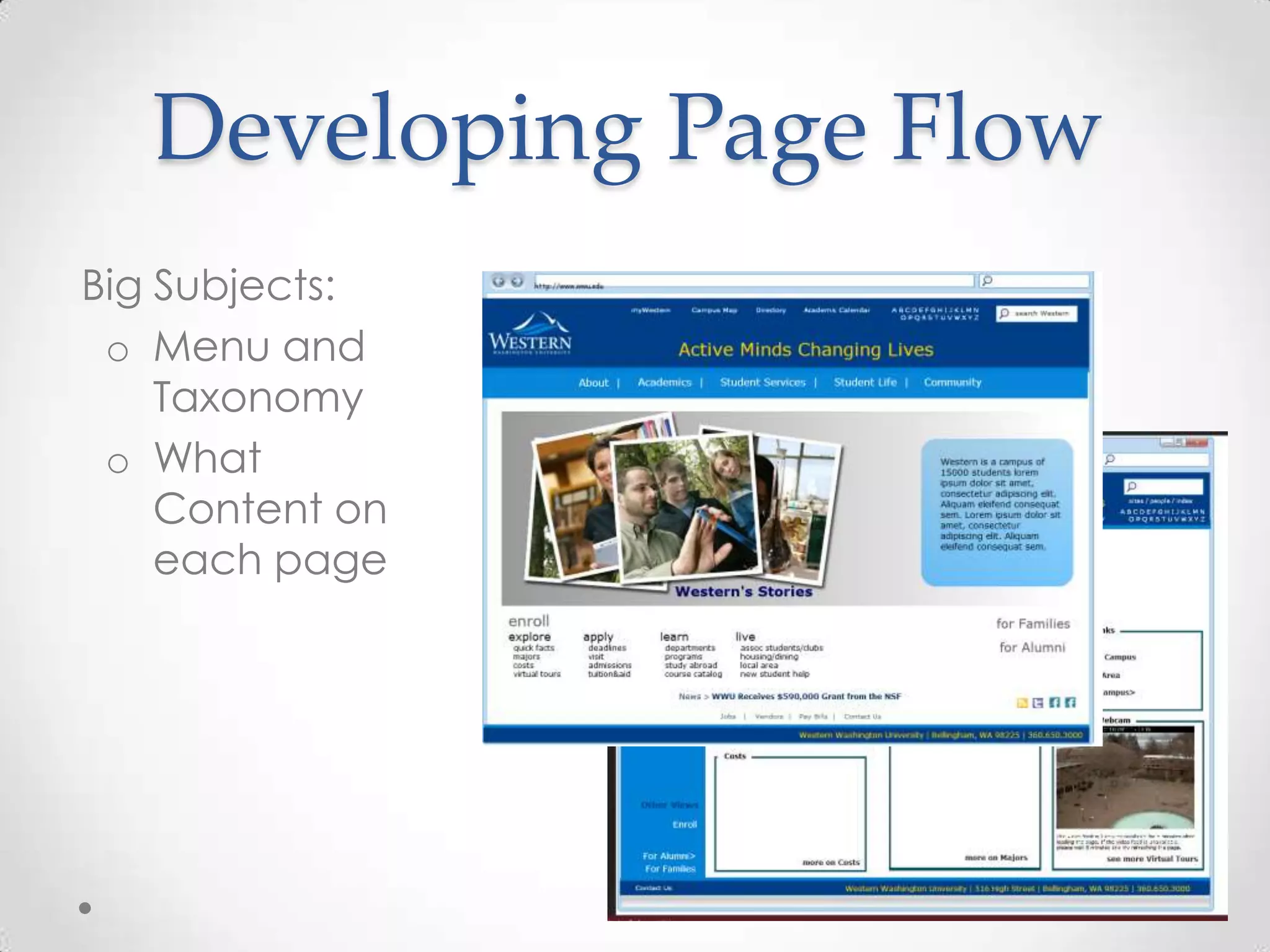The image size is (1270, 952).
Task: Open course catalog under learn
Action: pyautogui.click(x=693, y=674)
